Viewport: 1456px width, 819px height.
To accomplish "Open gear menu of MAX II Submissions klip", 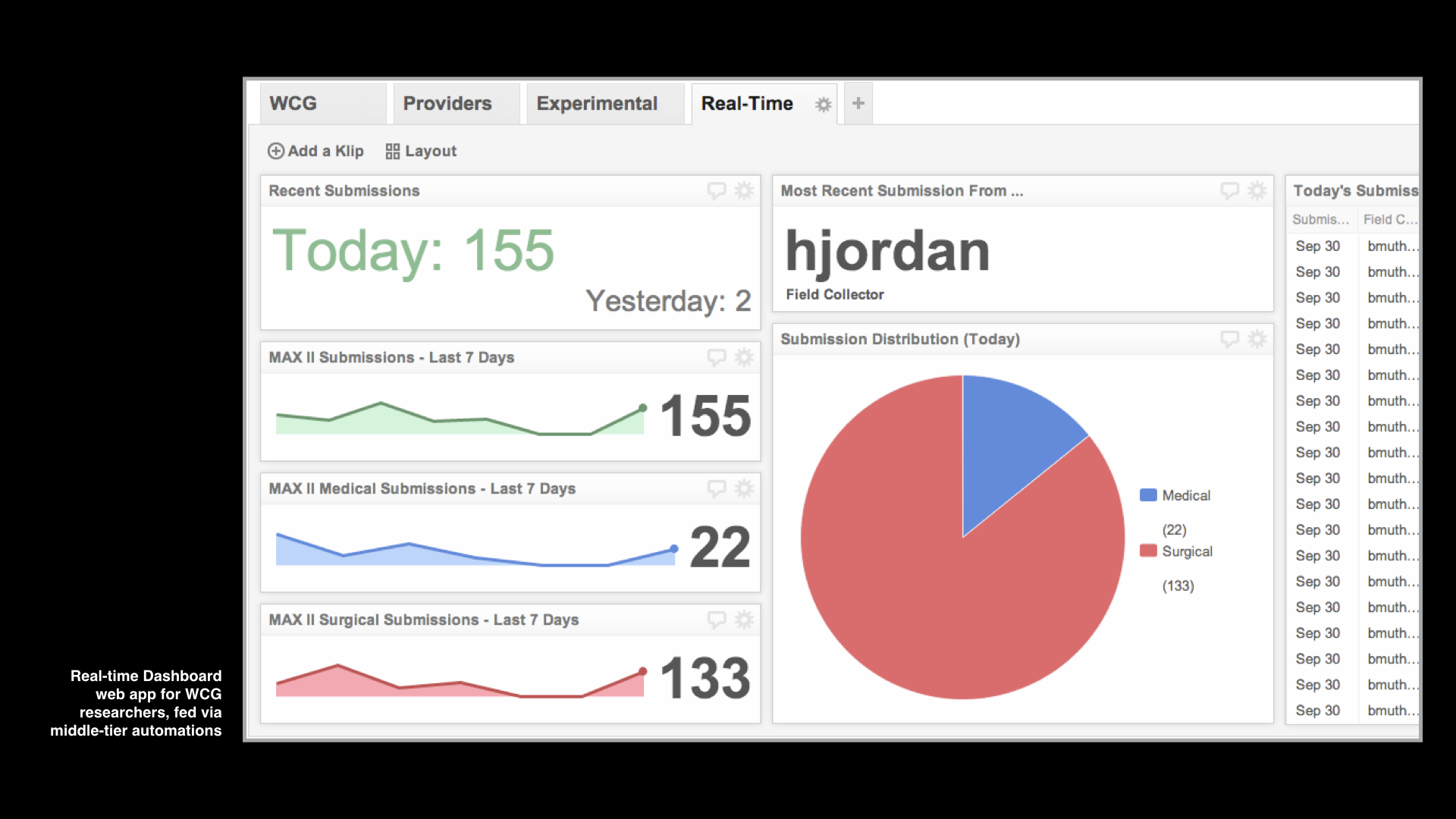I will 745,357.
